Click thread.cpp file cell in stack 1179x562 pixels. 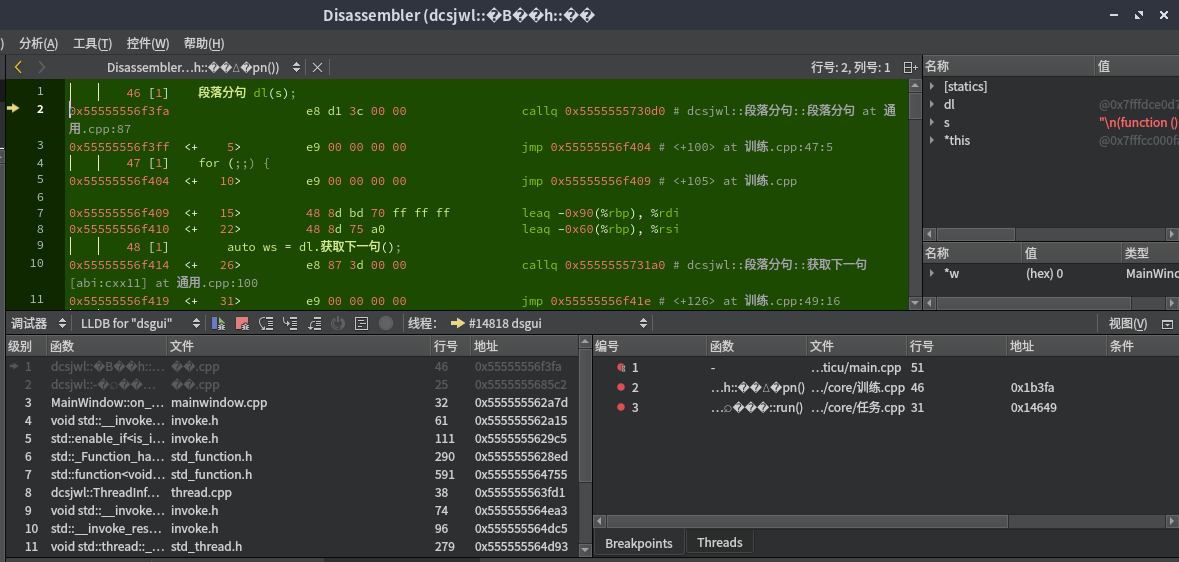point(201,493)
